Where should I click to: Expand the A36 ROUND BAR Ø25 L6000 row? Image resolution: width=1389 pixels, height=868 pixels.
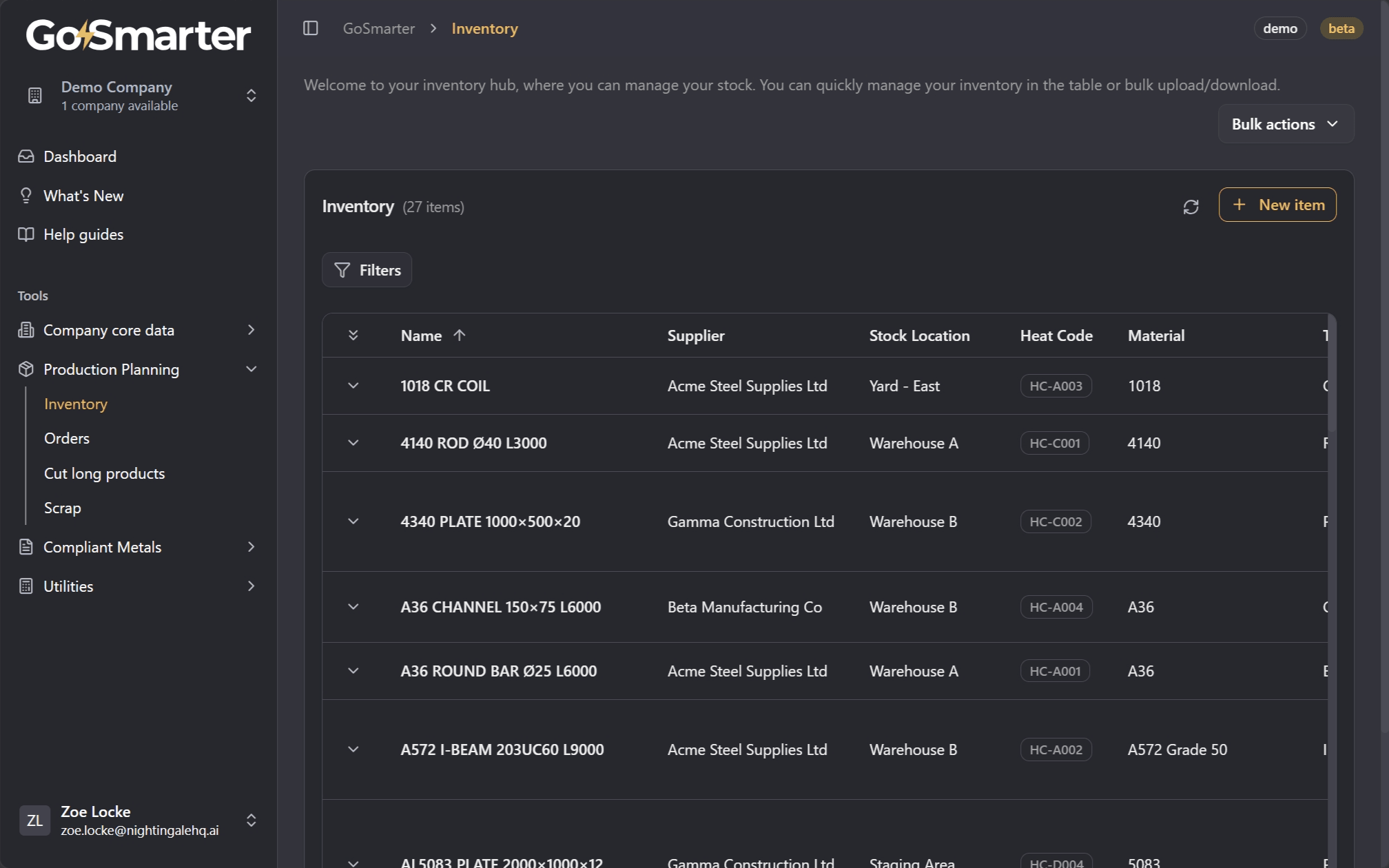[x=353, y=671]
